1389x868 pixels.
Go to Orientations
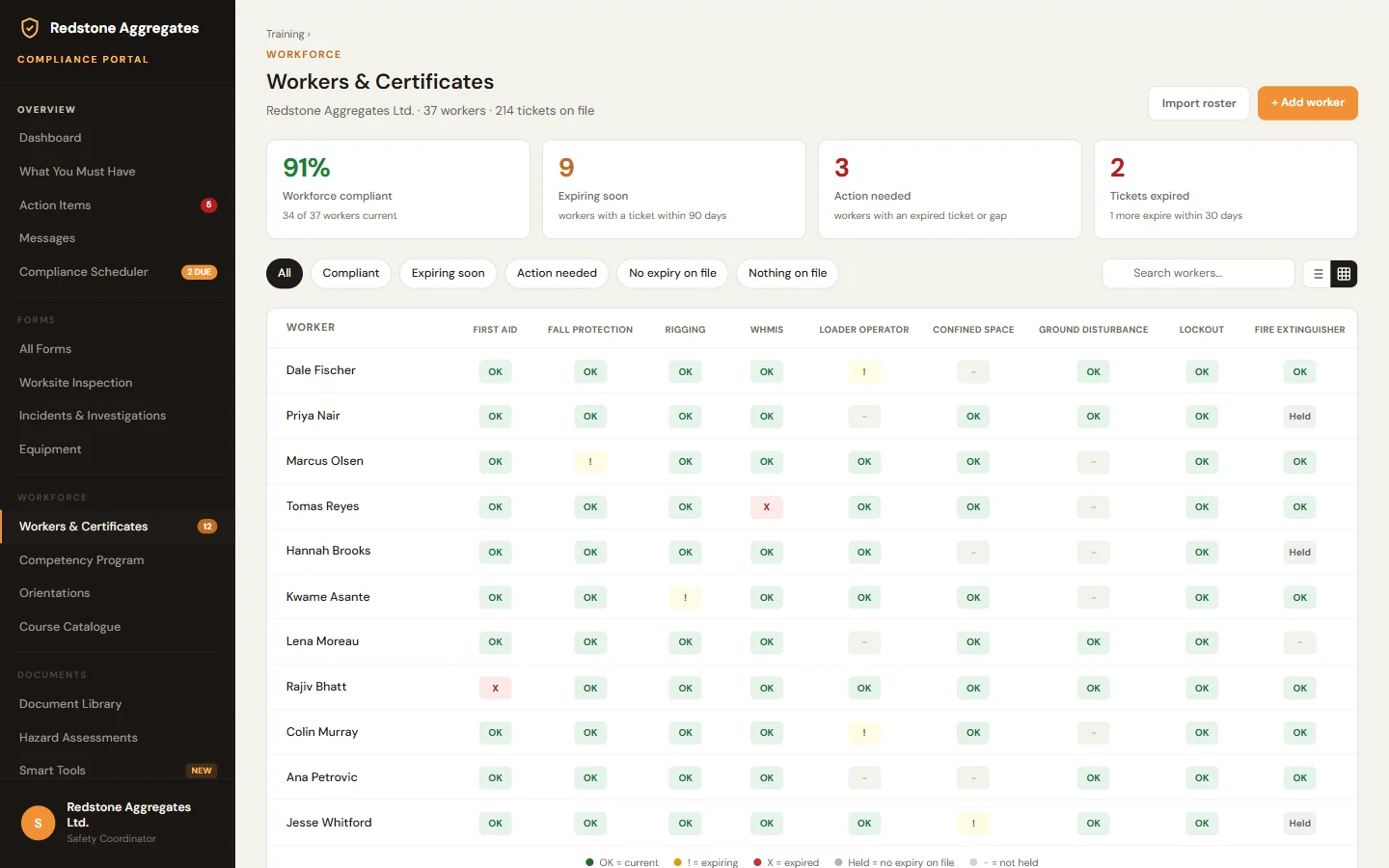[x=55, y=593]
